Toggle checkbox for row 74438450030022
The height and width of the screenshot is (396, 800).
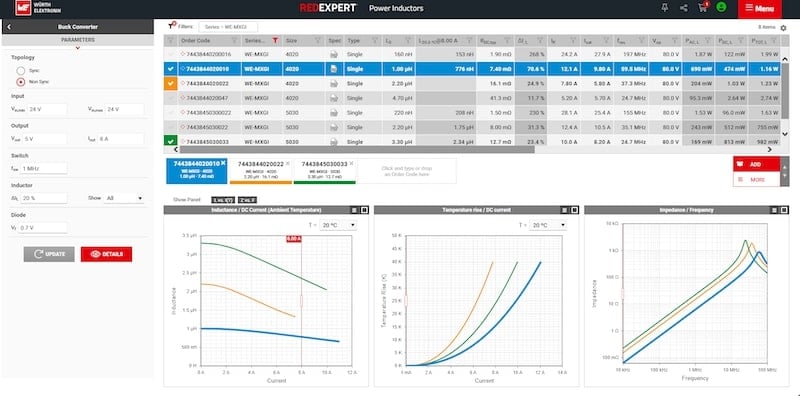(170, 127)
